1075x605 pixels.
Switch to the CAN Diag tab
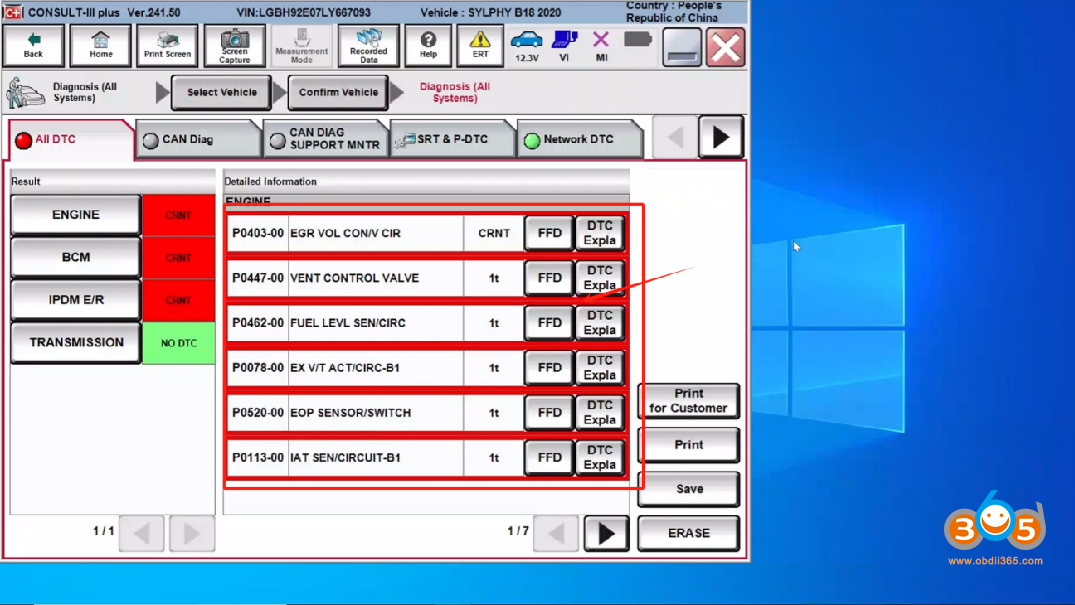pyautogui.click(x=197, y=140)
